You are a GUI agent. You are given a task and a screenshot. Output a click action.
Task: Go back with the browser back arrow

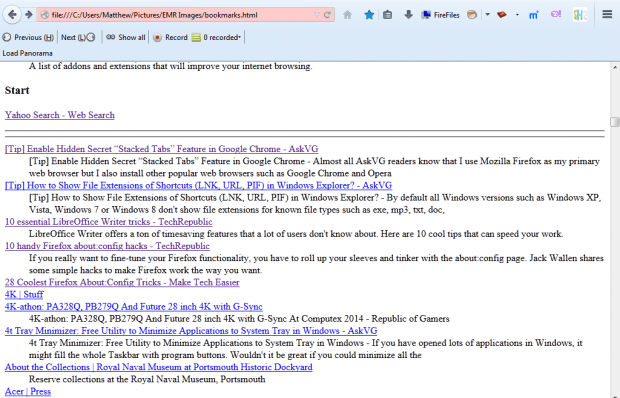(x=12, y=15)
